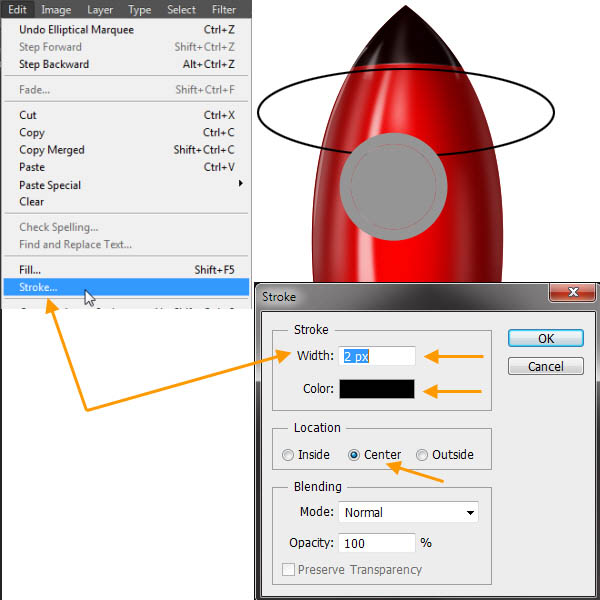Open the Edit menu
The height and width of the screenshot is (600, 600).
coord(18,10)
